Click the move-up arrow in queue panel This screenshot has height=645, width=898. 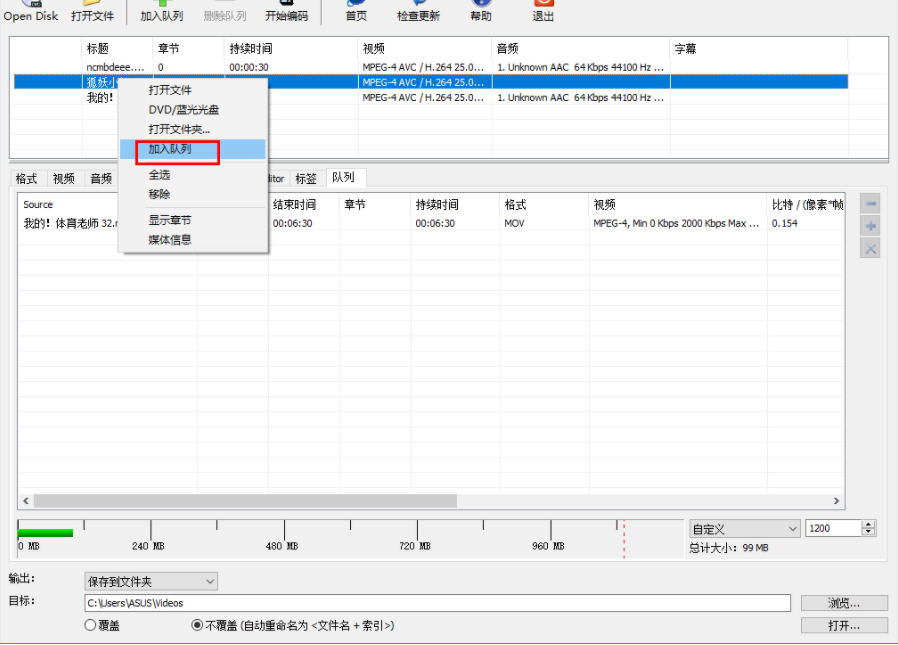(x=872, y=205)
